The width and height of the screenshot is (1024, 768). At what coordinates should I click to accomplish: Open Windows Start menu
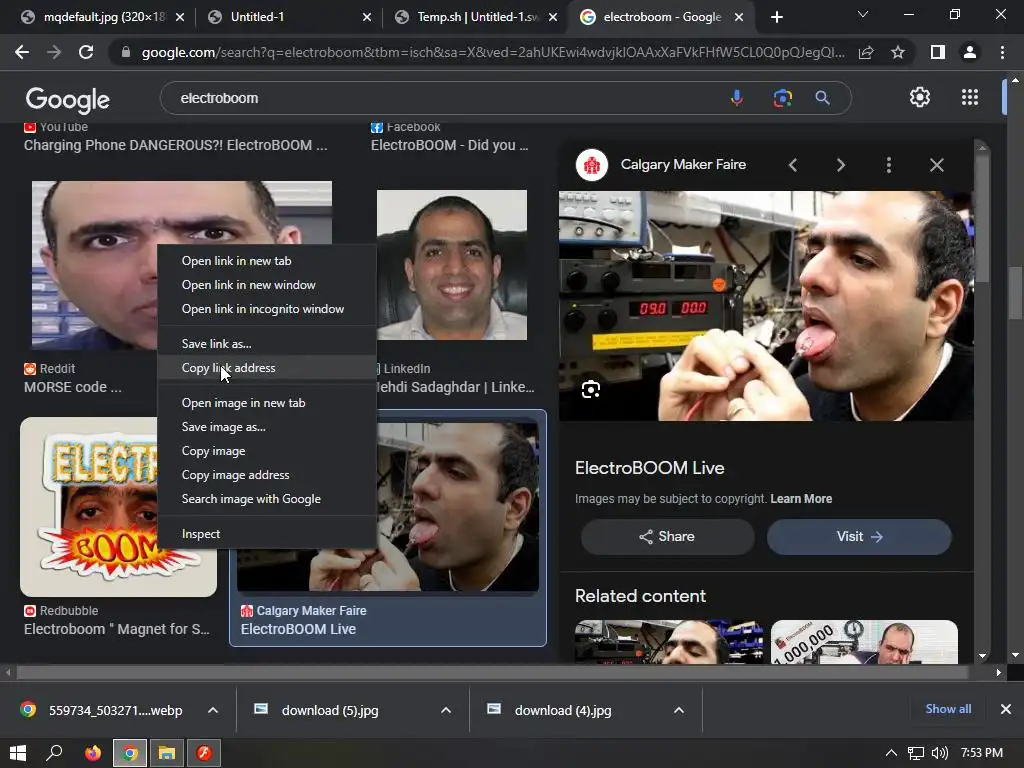[x=18, y=753]
